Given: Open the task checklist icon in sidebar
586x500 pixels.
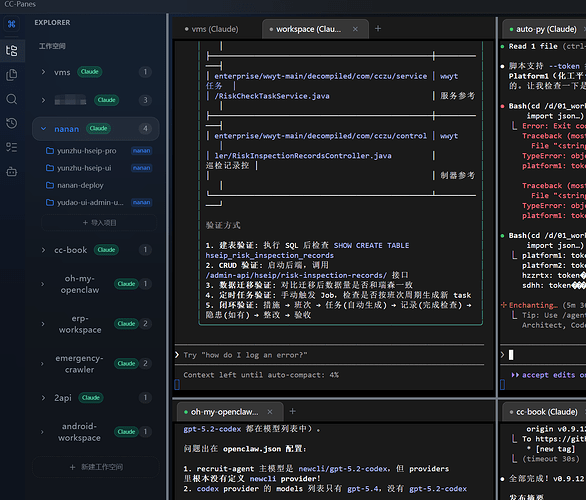Looking at the screenshot, I should coord(12,147).
